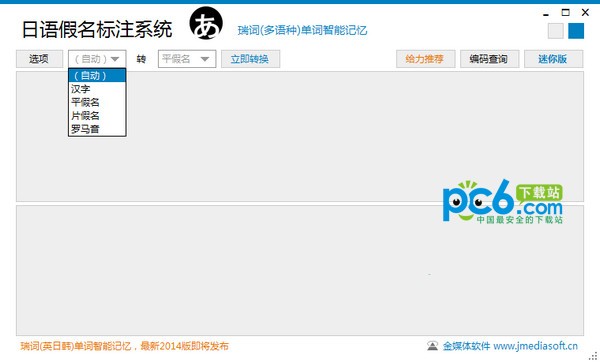The height and width of the screenshot is (363, 600).
Task: Pick the light gray theme swatch
Action: pos(556,31)
